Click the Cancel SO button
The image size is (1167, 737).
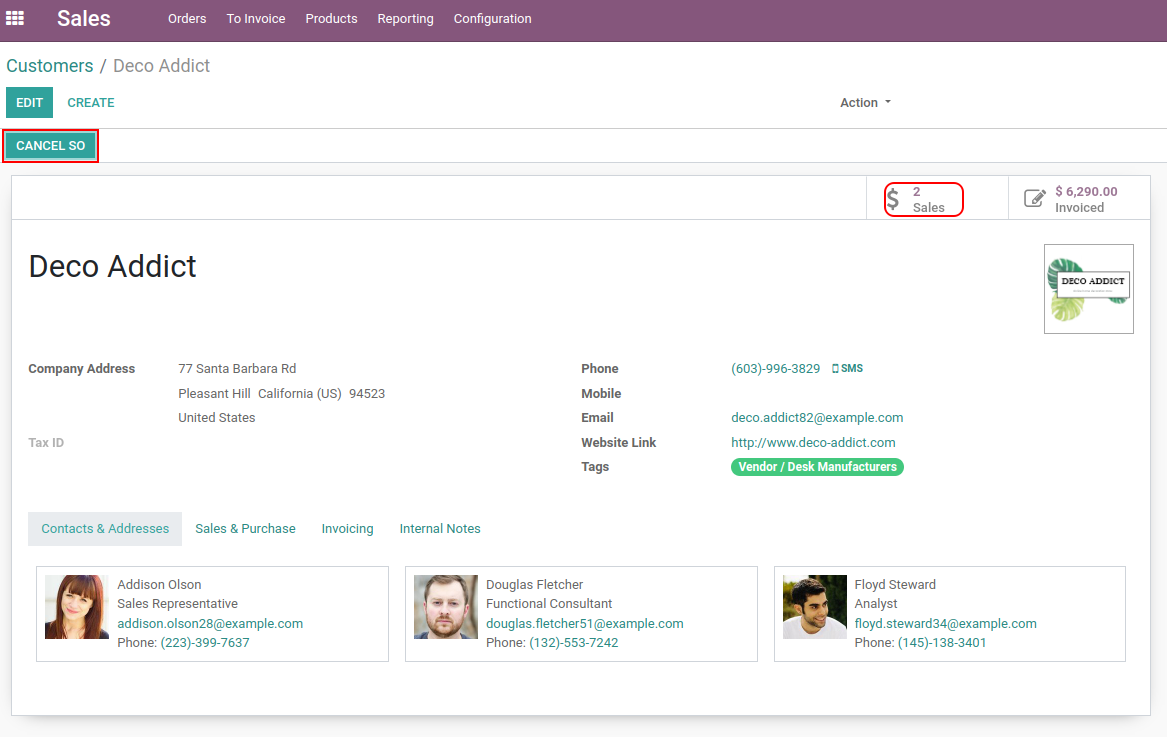(51, 146)
